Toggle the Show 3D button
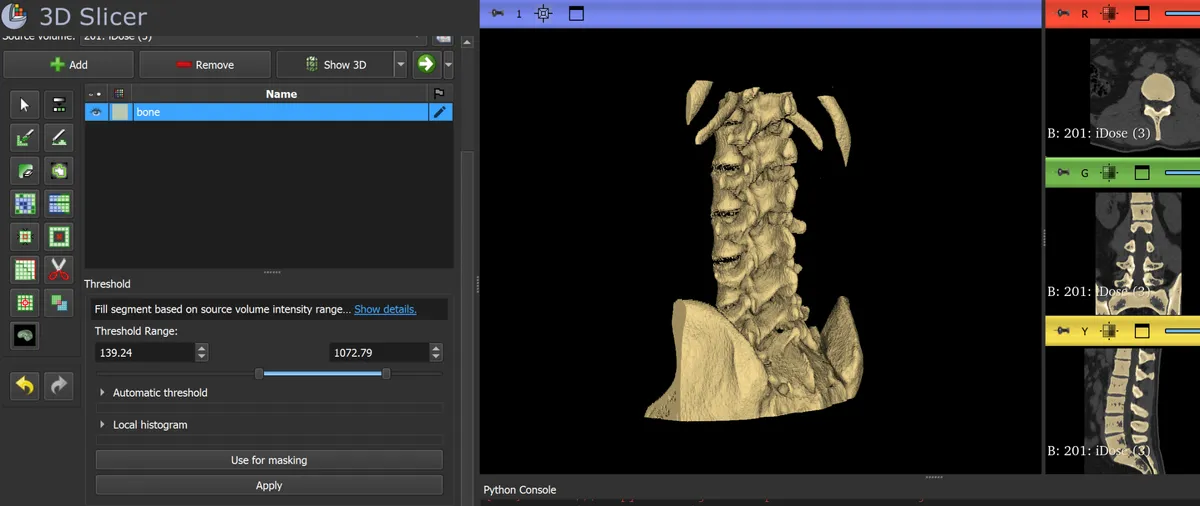Viewport: 1200px width, 506px height. tap(335, 64)
